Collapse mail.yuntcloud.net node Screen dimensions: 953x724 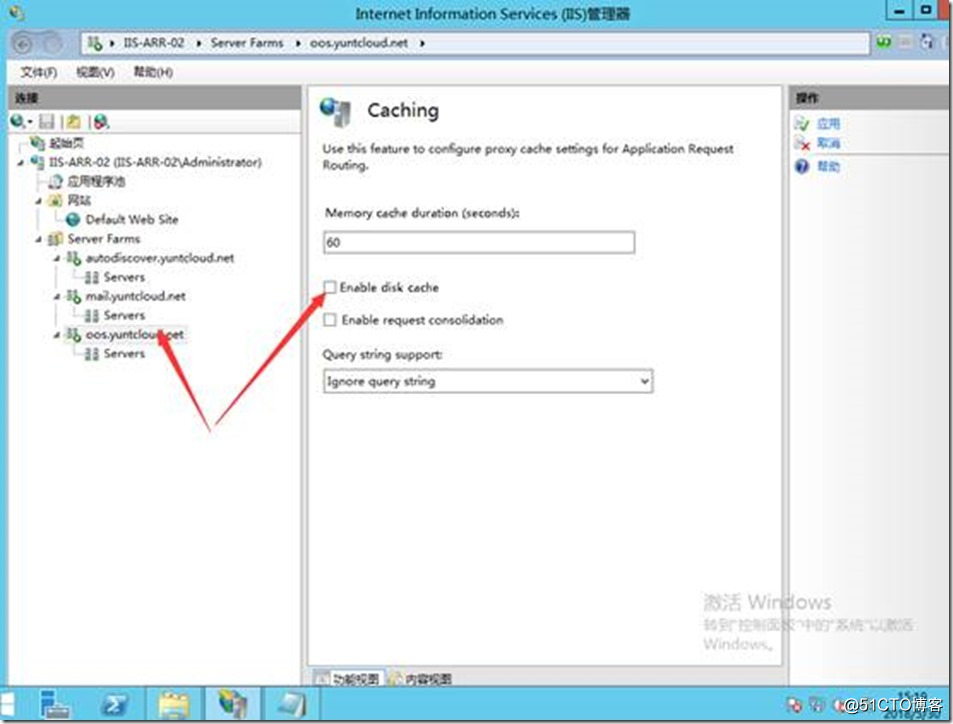click(58, 297)
